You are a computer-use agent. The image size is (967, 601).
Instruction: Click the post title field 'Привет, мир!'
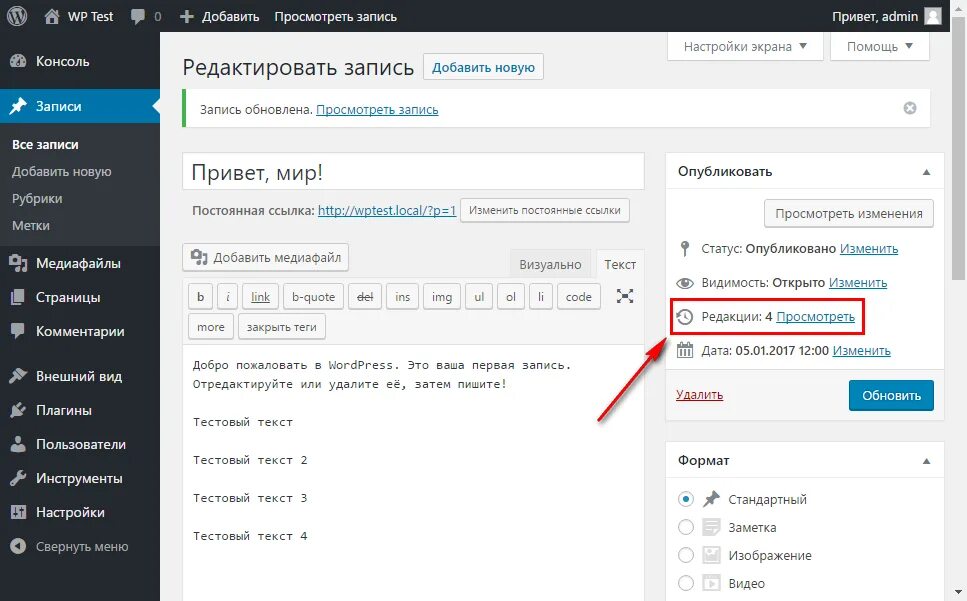pos(413,172)
